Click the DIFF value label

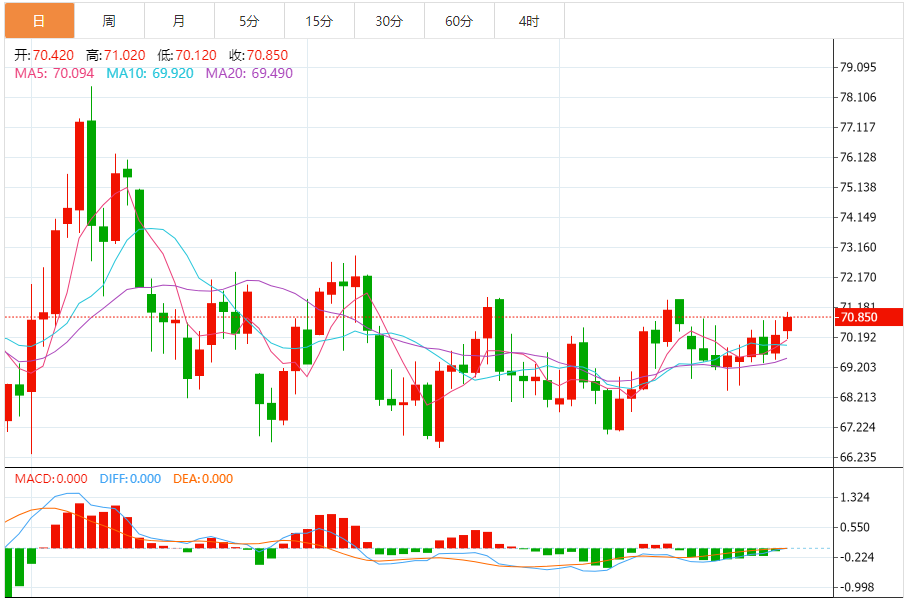click(x=130, y=479)
